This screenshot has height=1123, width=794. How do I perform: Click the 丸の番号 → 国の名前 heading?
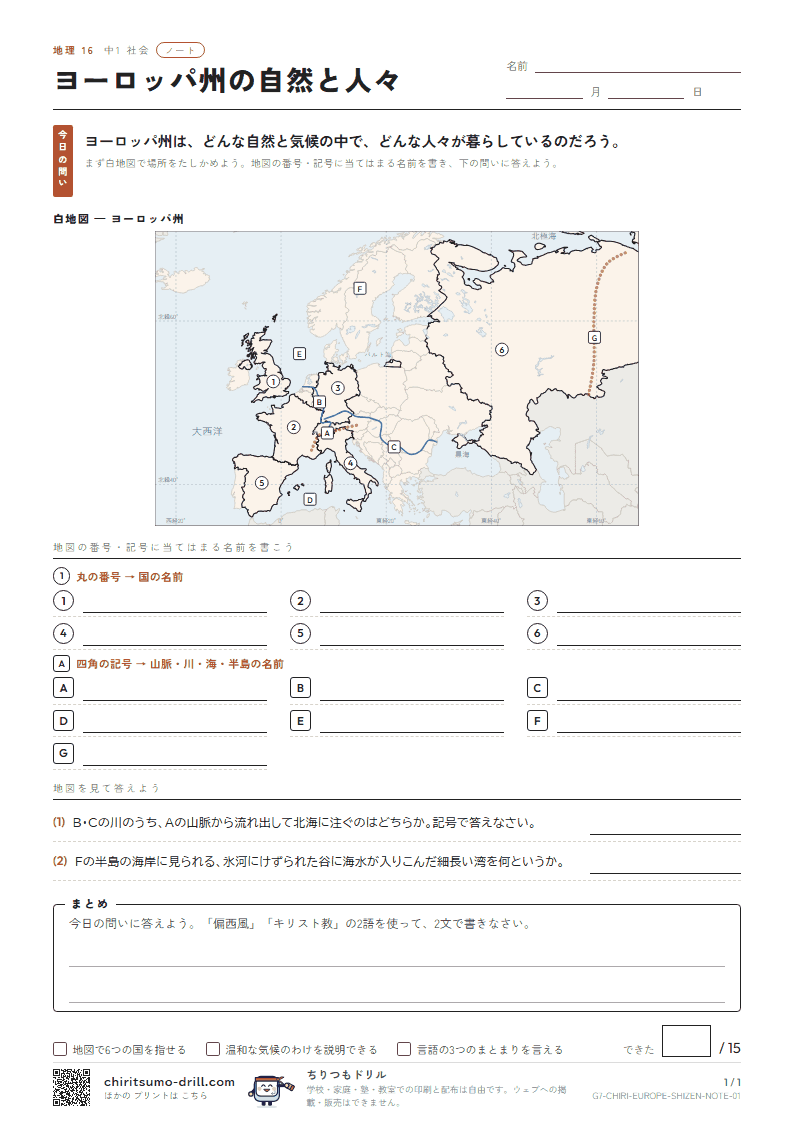pos(130,577)
